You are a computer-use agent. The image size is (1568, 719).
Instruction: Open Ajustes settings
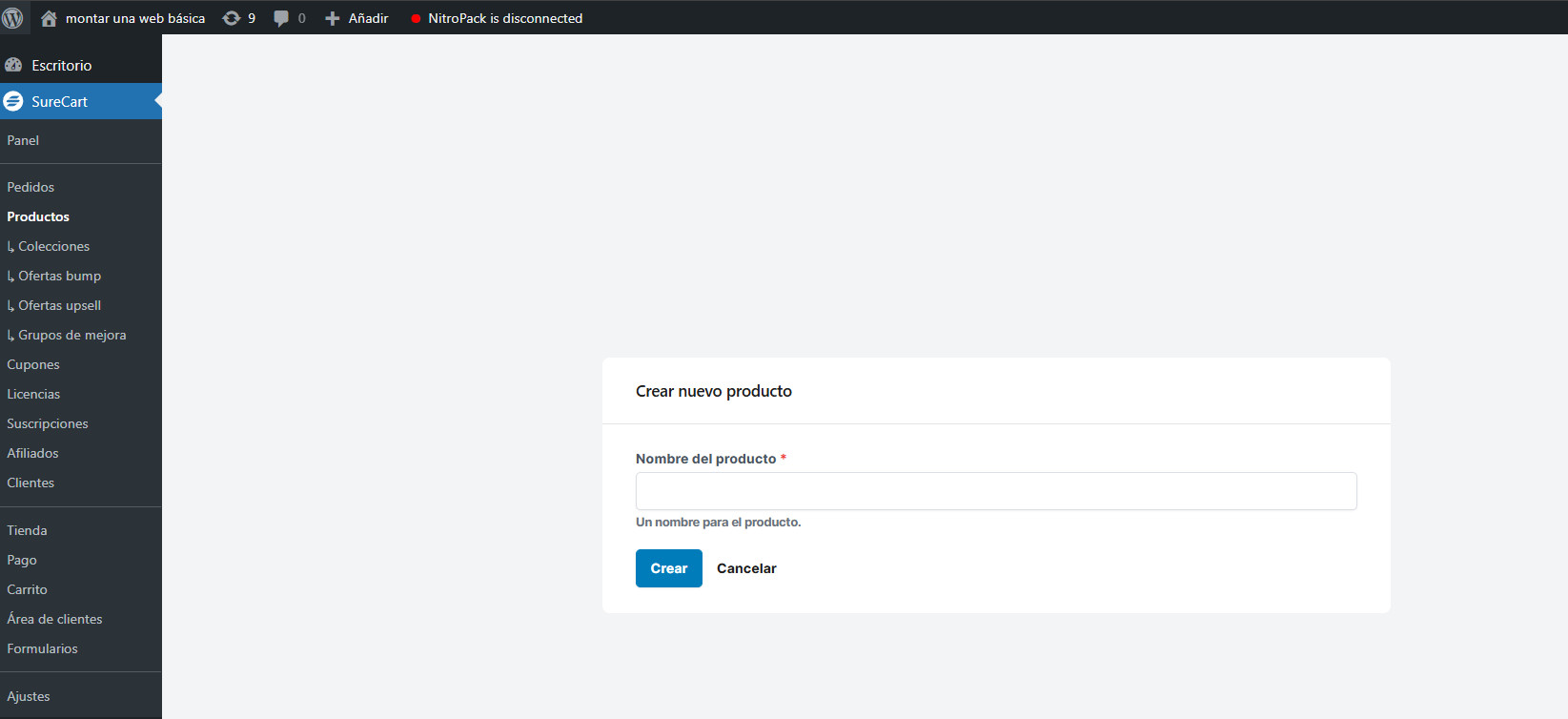click(x=29, y=696)
